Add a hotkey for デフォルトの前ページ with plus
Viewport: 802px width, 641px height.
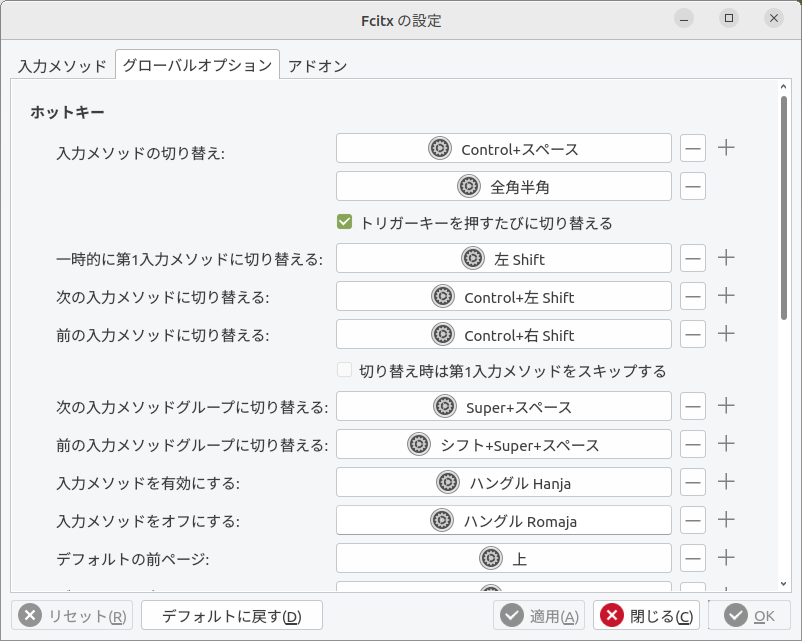[727, 558]
